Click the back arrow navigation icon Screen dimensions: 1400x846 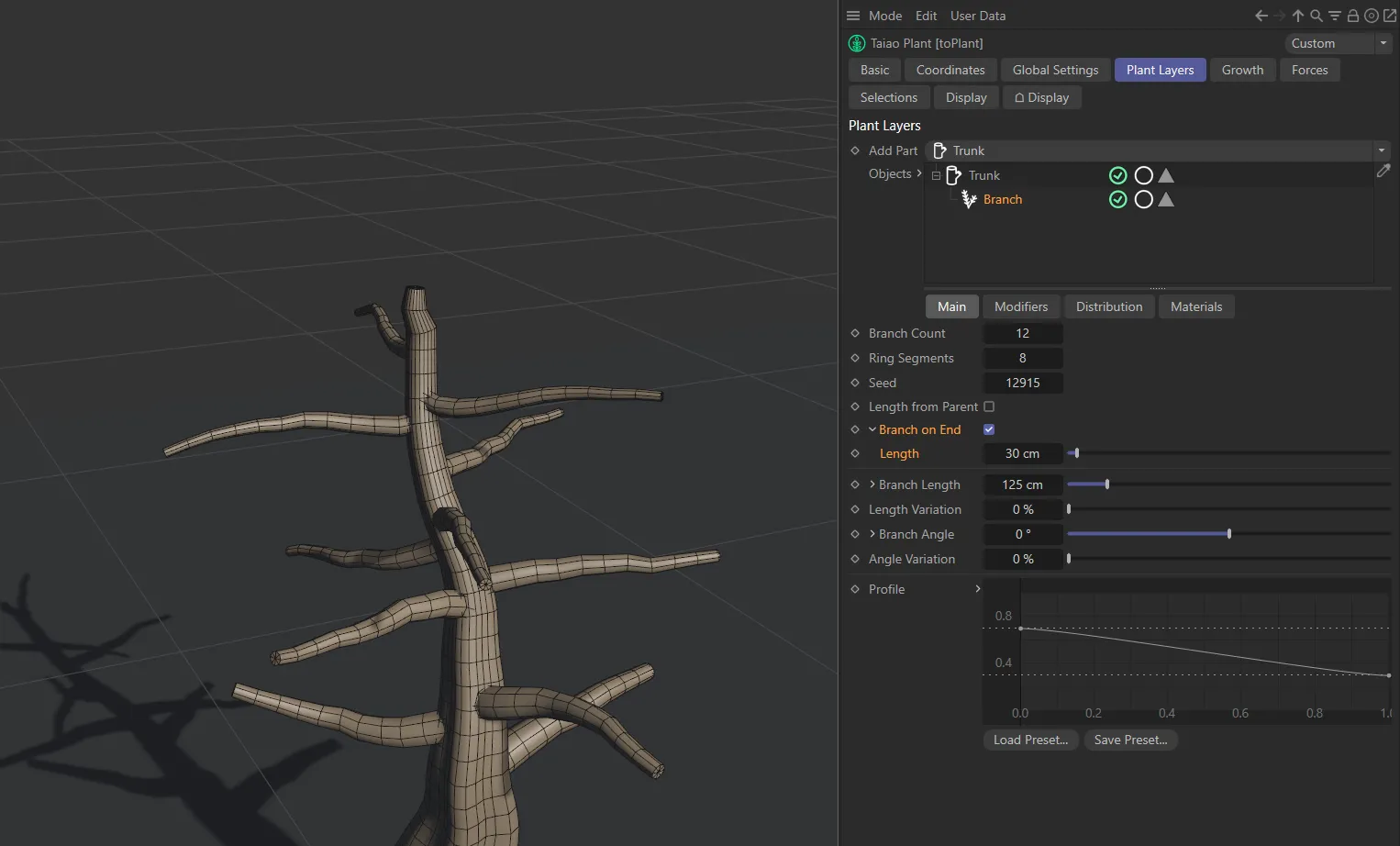tap(1261, 16)
